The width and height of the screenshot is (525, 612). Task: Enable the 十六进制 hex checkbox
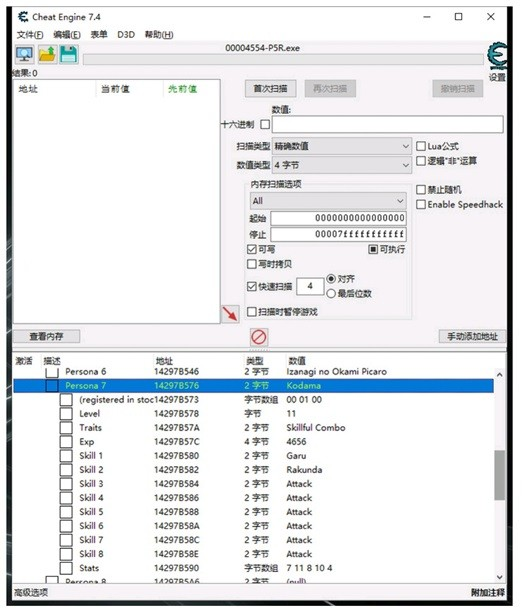tap(265, 125)
